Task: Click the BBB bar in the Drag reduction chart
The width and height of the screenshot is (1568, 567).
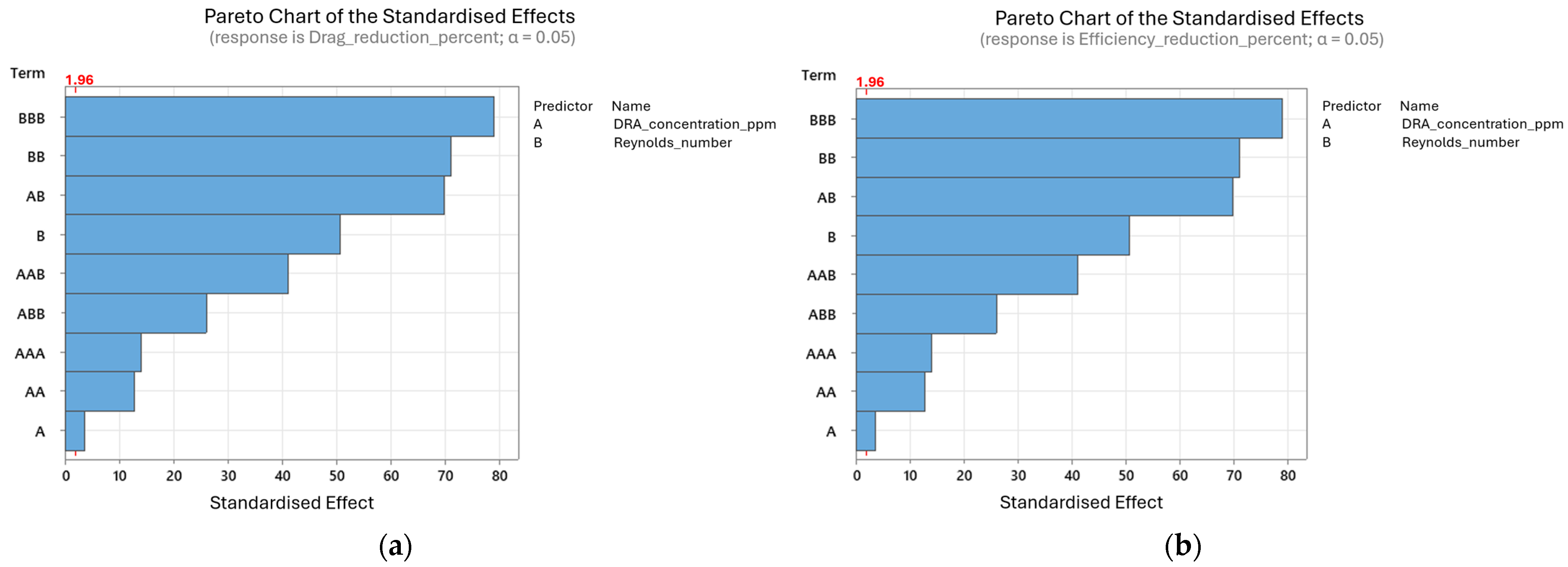Action: pyautogui.click(x=280, y=116)
